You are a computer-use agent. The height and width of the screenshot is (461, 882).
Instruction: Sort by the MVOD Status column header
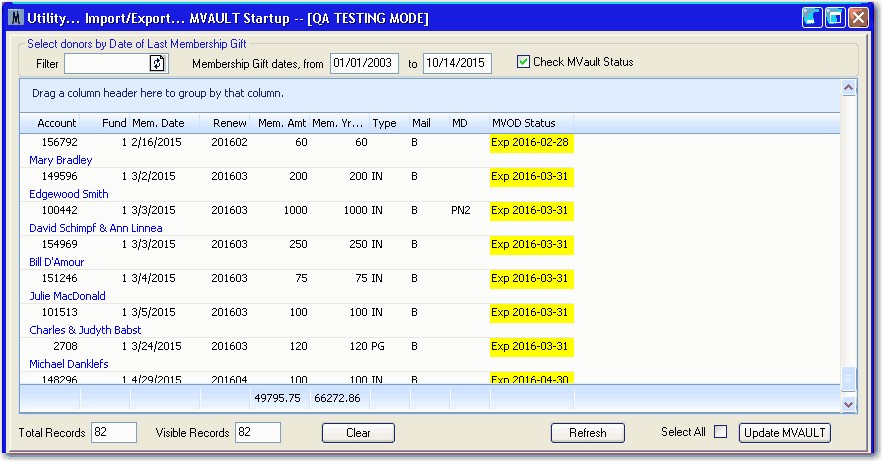(x=532, y=123)
